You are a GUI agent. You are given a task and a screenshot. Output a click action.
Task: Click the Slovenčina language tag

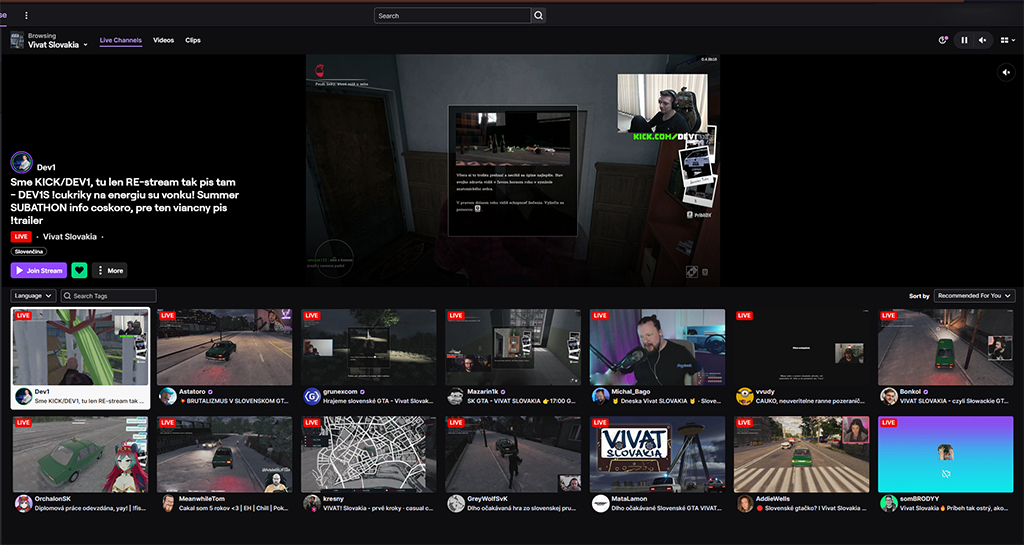pos(29,251)
